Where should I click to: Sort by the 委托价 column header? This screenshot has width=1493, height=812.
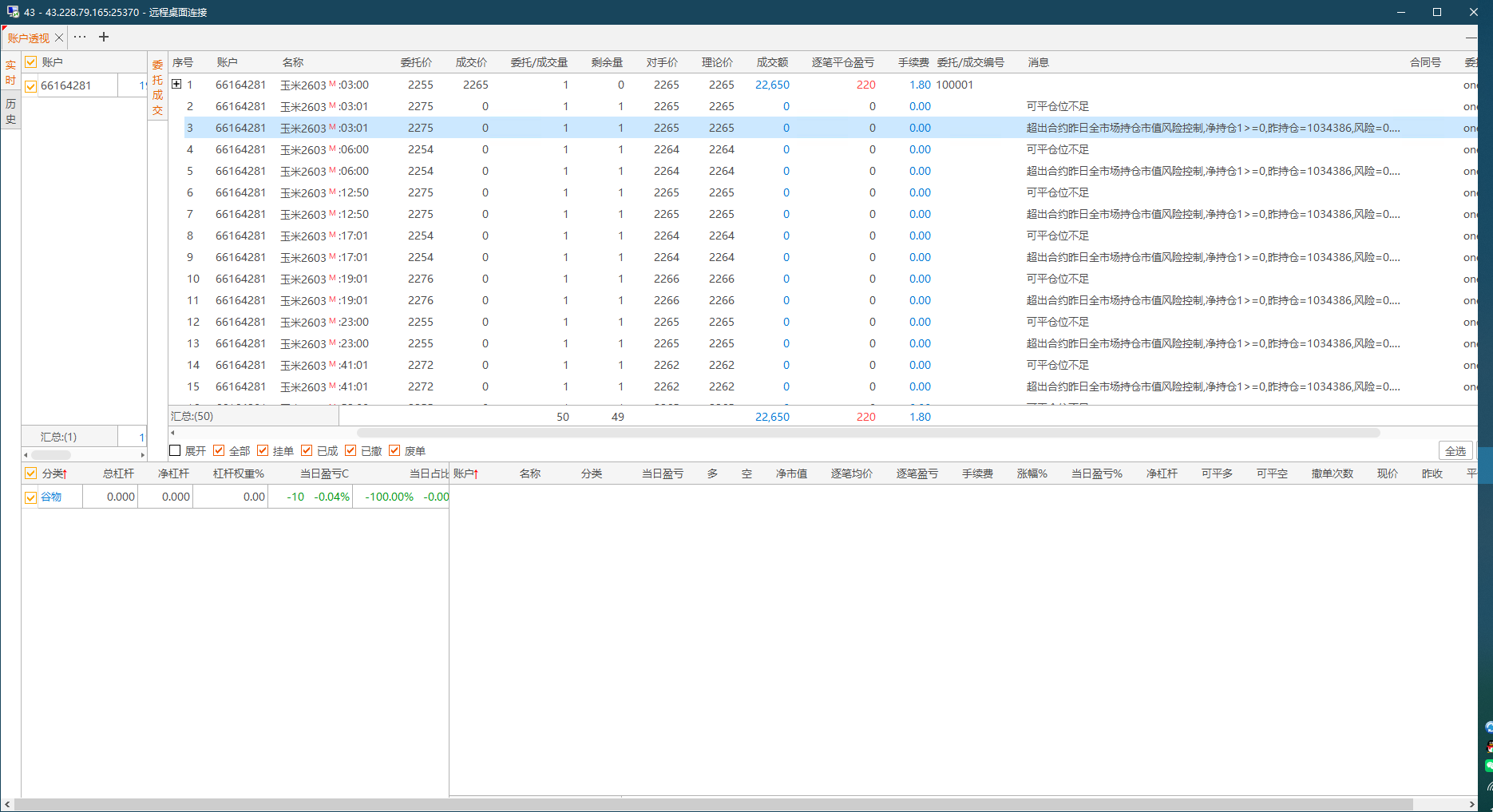pos(416,62)
